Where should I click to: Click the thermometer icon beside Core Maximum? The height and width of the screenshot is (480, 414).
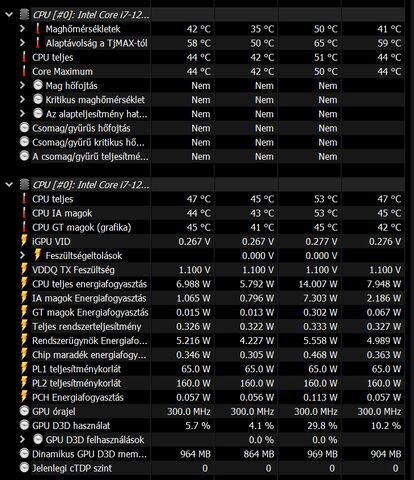pos(24,71)
